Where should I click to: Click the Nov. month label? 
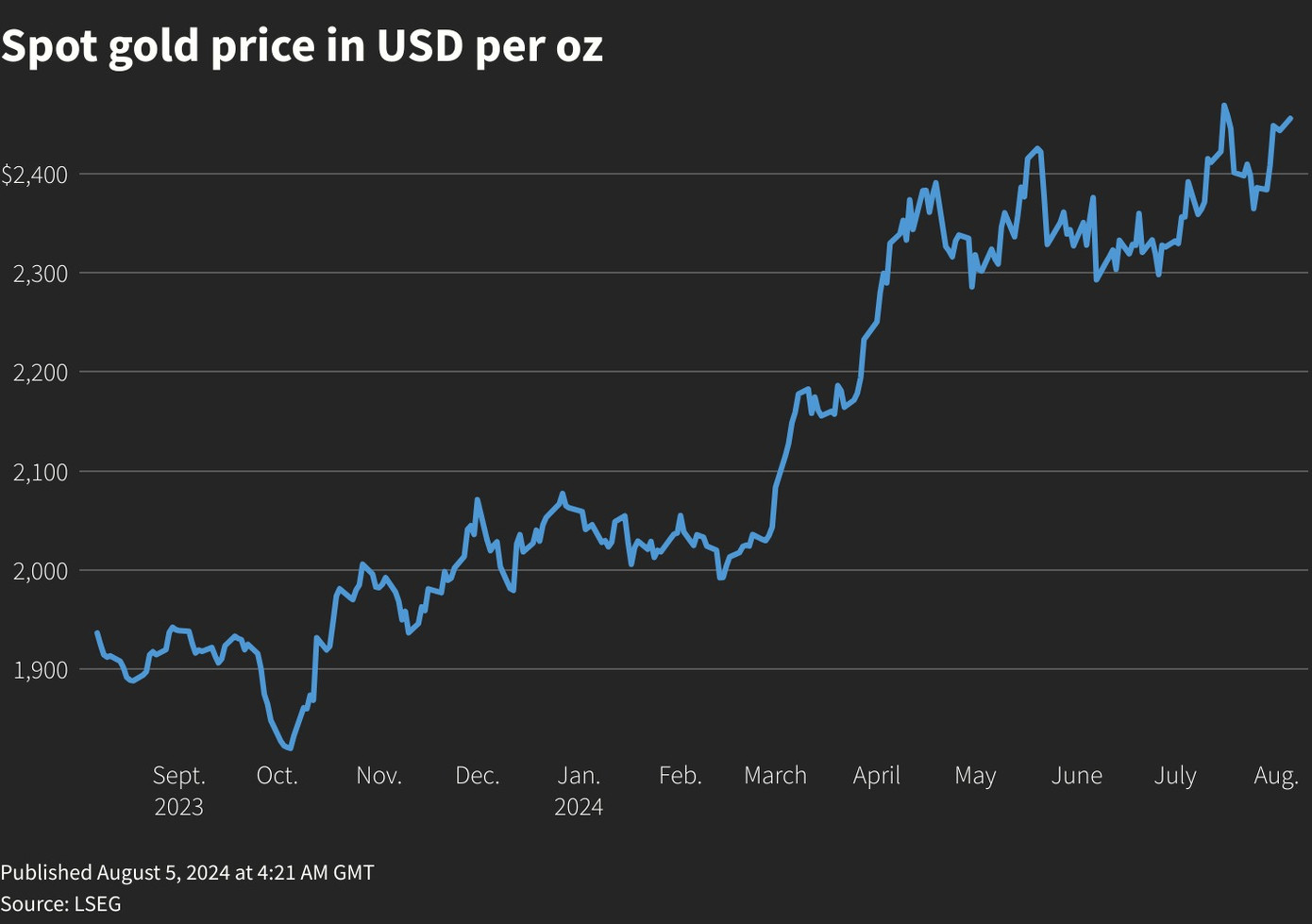coord(378,776)
